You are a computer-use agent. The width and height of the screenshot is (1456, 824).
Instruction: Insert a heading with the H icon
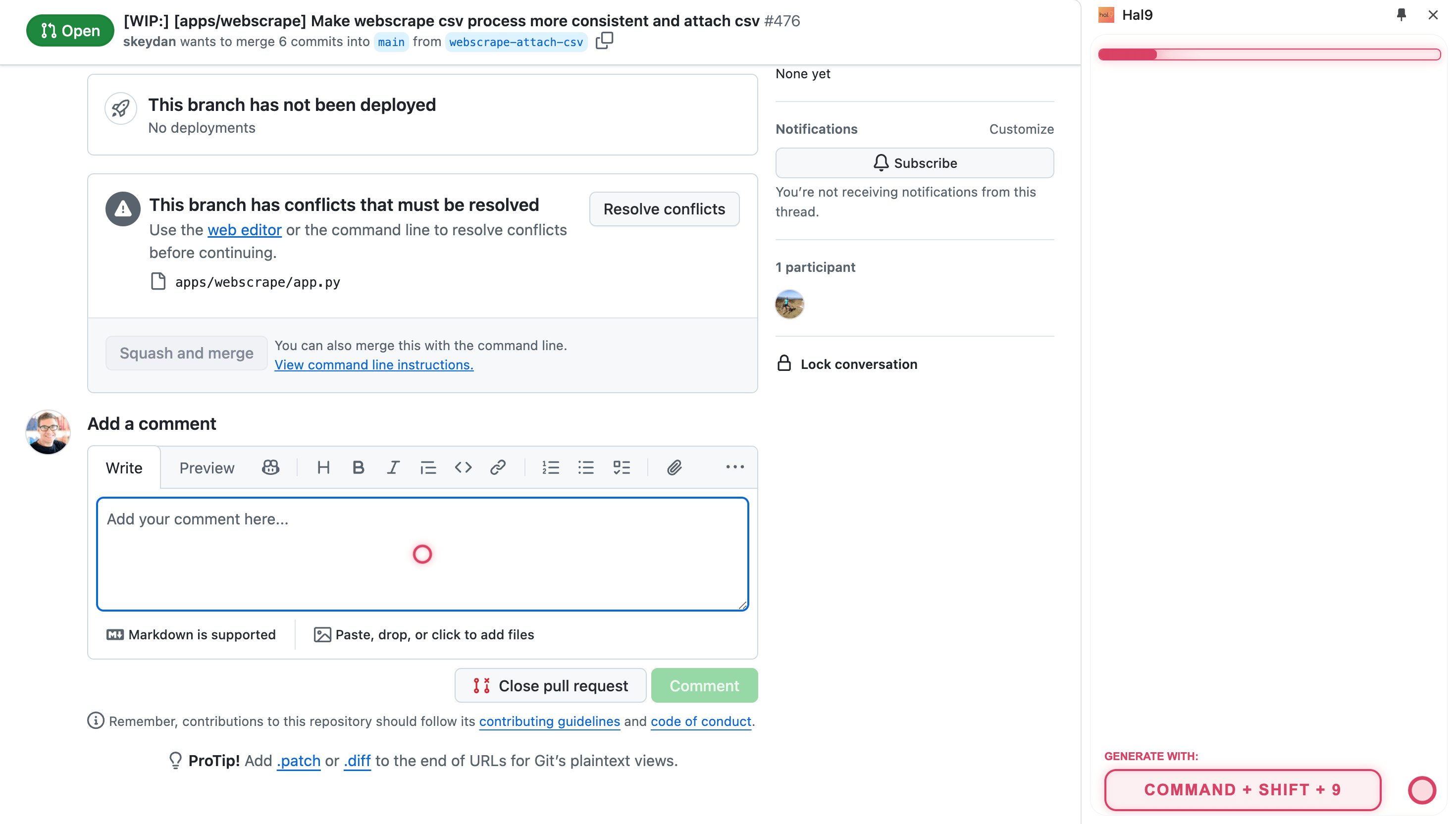tap(323, 467)
